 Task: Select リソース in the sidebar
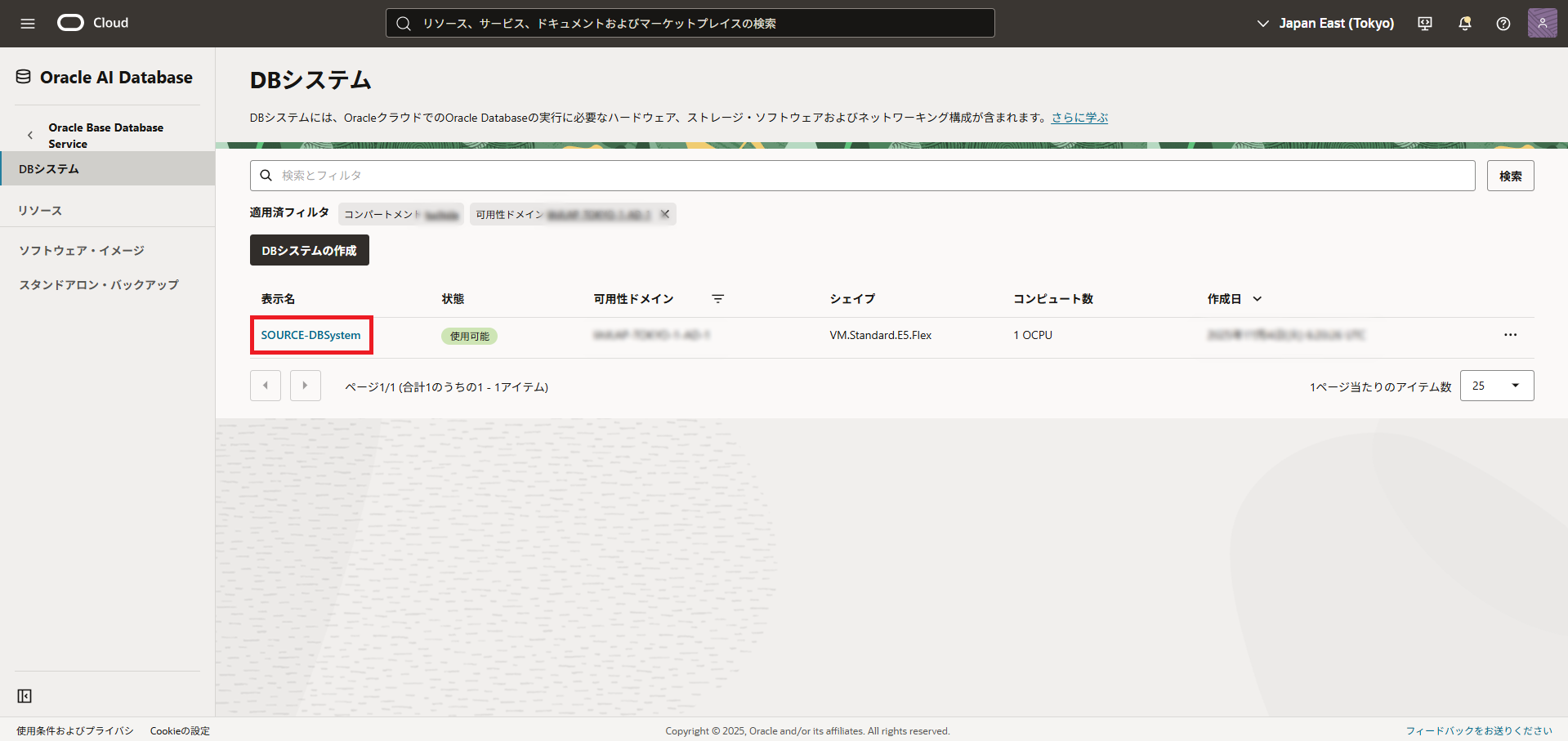(x=39, y=210)
